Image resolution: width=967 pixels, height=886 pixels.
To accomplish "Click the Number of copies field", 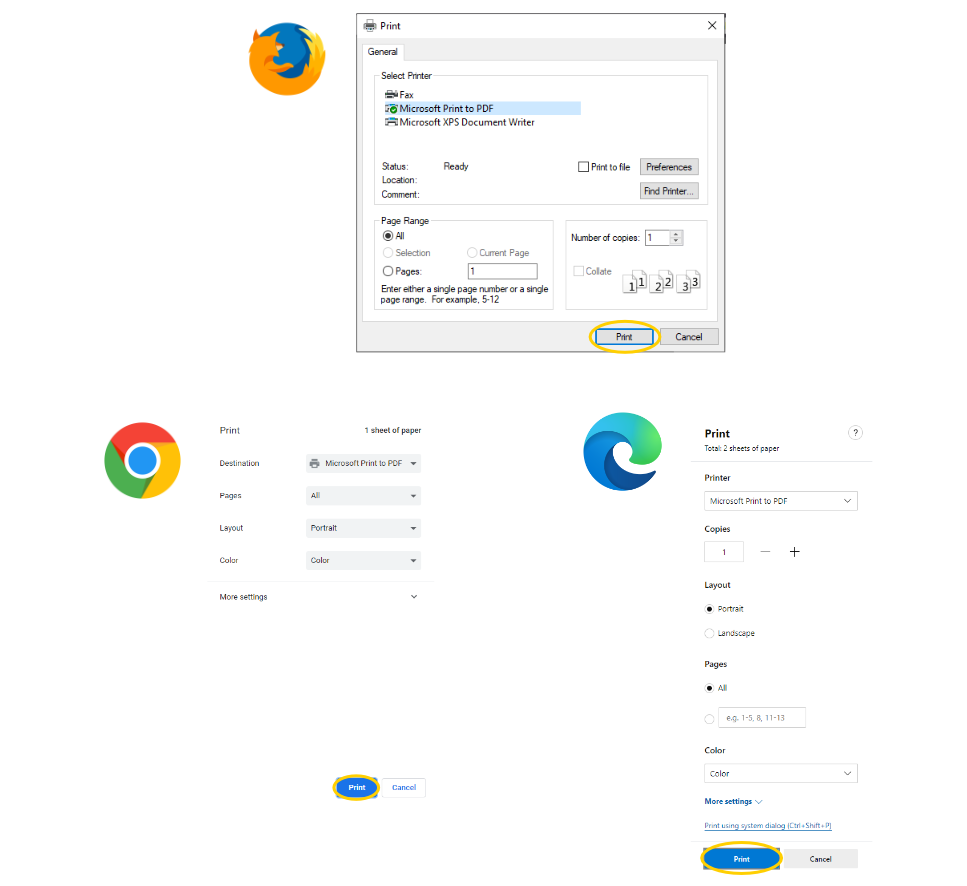I will tap(657, 237).
